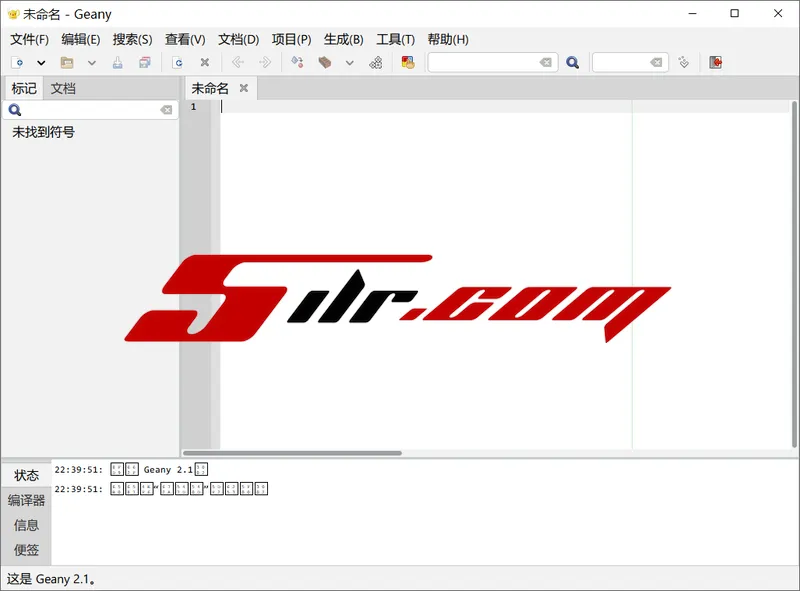Clear the sidebar symbol filter

point(166,110)
